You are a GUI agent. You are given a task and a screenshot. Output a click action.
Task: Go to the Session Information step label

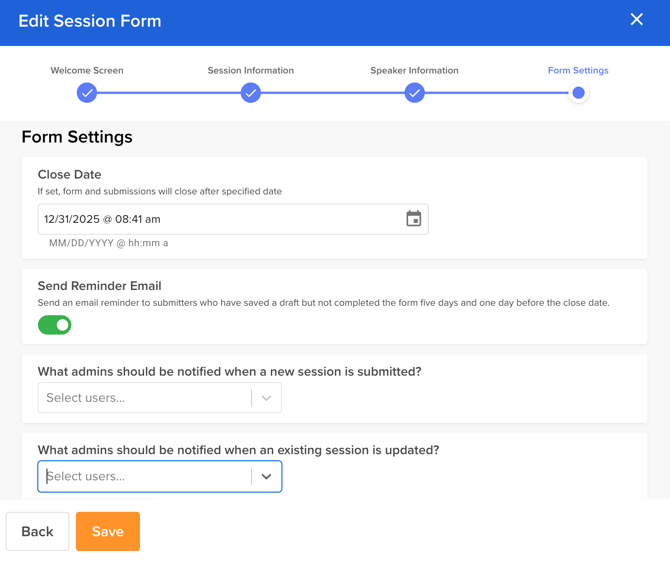[x=251, y=71]
